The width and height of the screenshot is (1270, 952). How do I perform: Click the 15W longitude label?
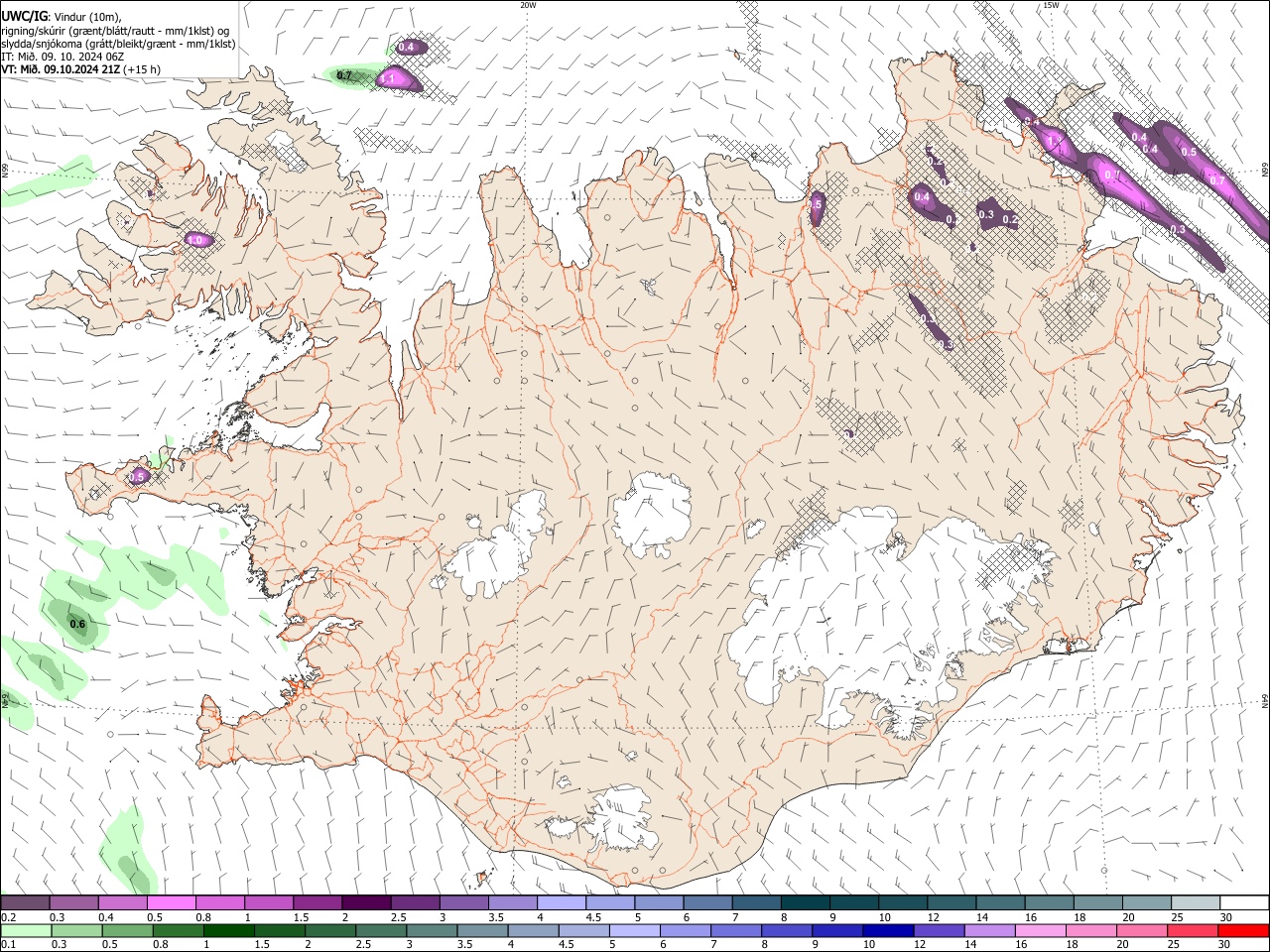[1051, 5]
